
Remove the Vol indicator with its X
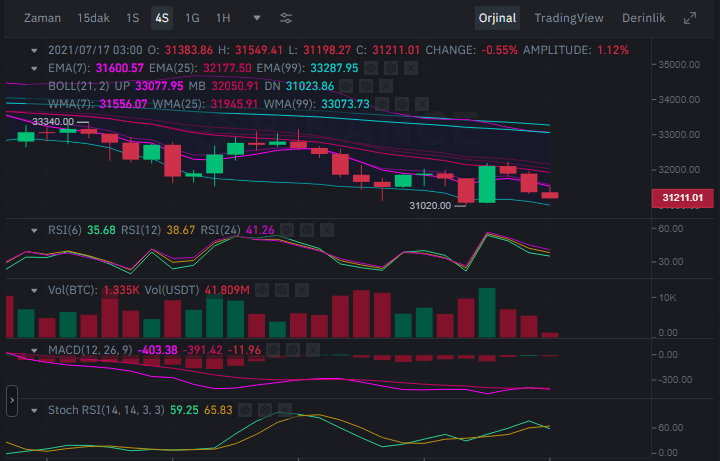point(302,290)
